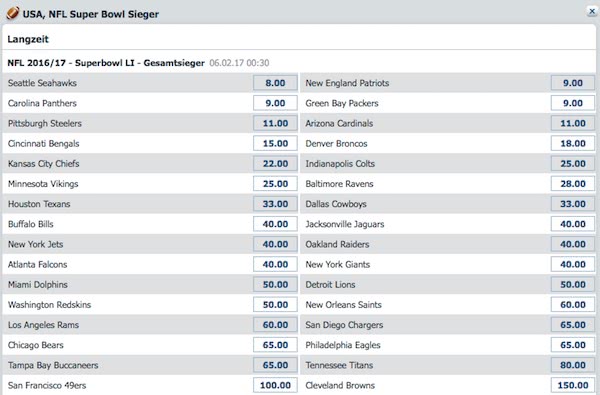600x395 pixels.
Task: Click the Cleveland Browns team name
Action: [340, 385]
